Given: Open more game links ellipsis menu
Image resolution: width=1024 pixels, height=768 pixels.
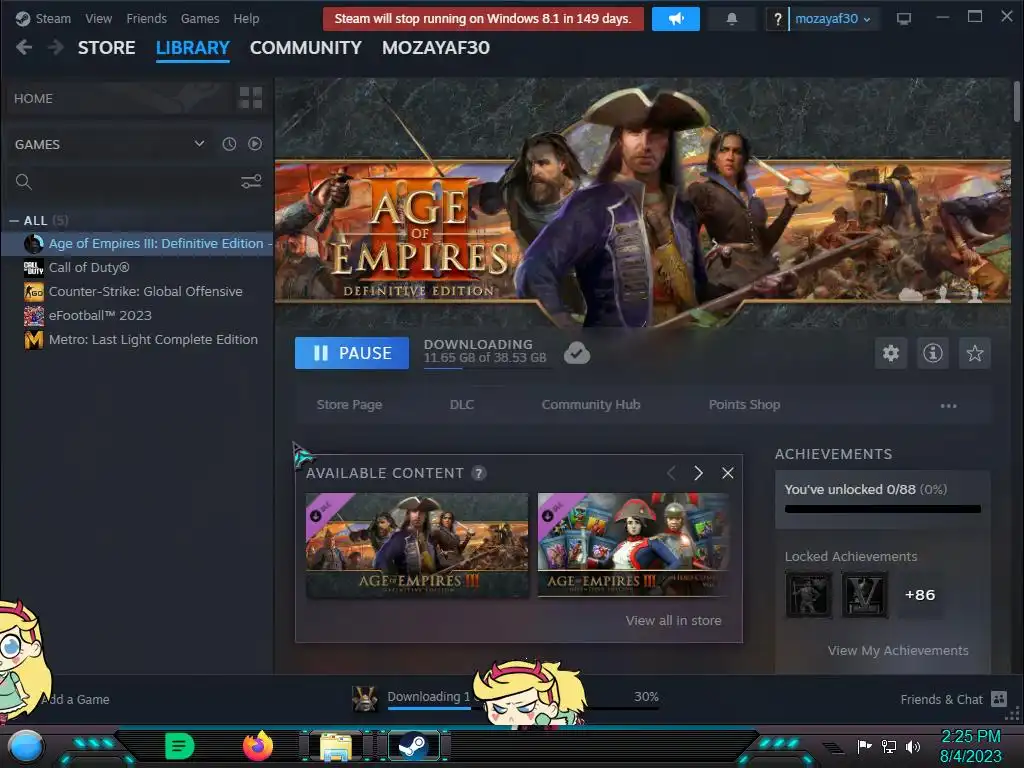Looking at the screenshot, I should (x=948, y=406).
